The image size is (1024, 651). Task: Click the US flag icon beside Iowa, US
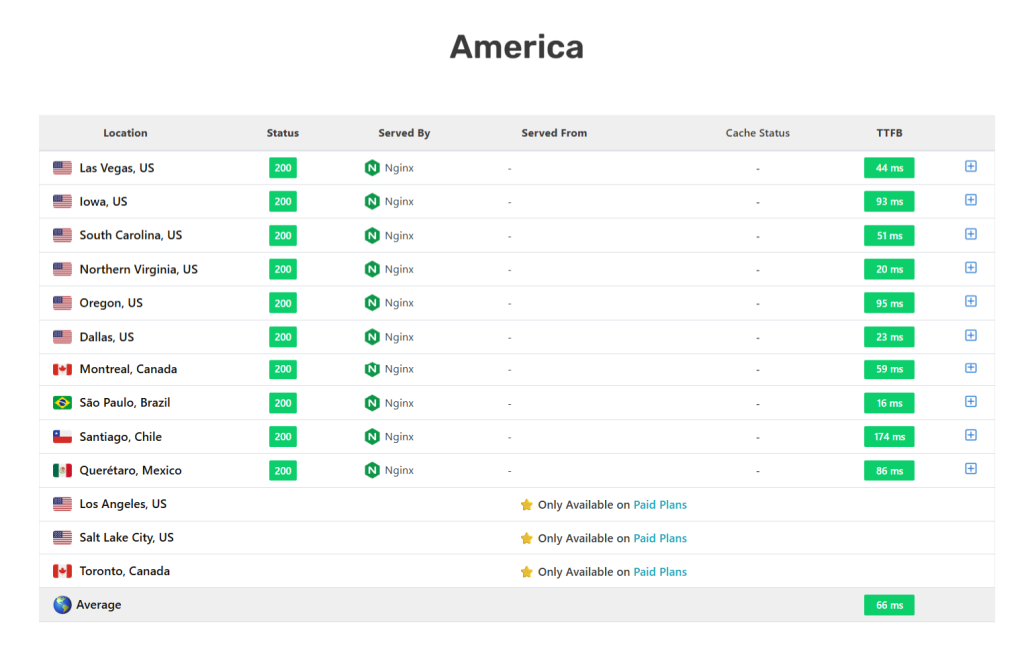62,201
